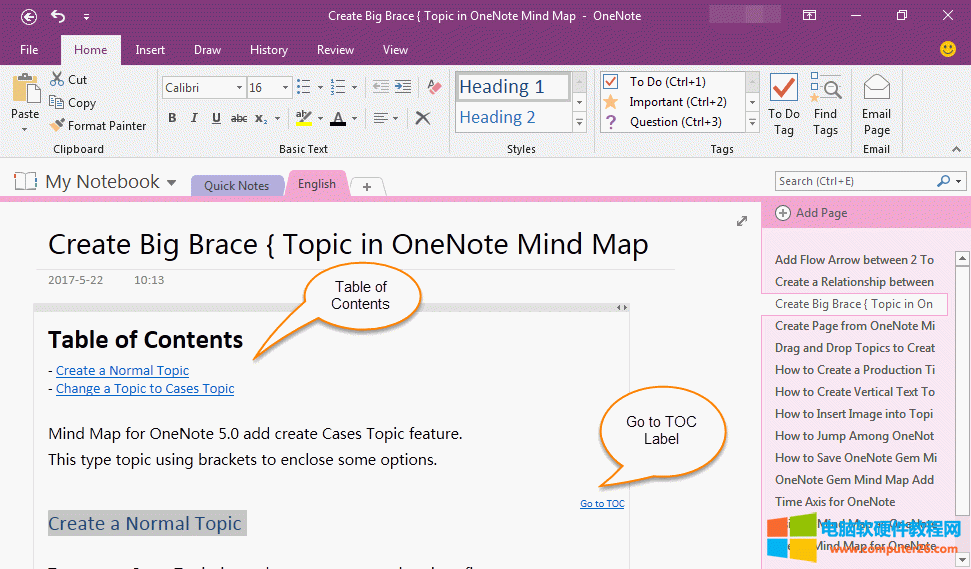971x569 pixels.
Task: Click the back arrow in title bar
Action: (x=29, y=16)
